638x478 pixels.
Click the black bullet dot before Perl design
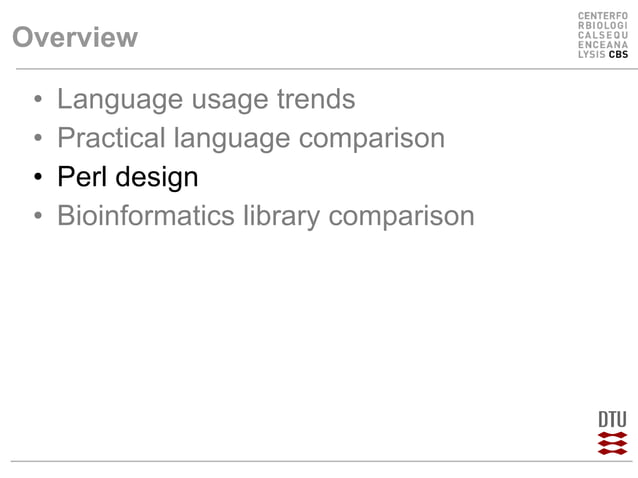pos(38,177)
